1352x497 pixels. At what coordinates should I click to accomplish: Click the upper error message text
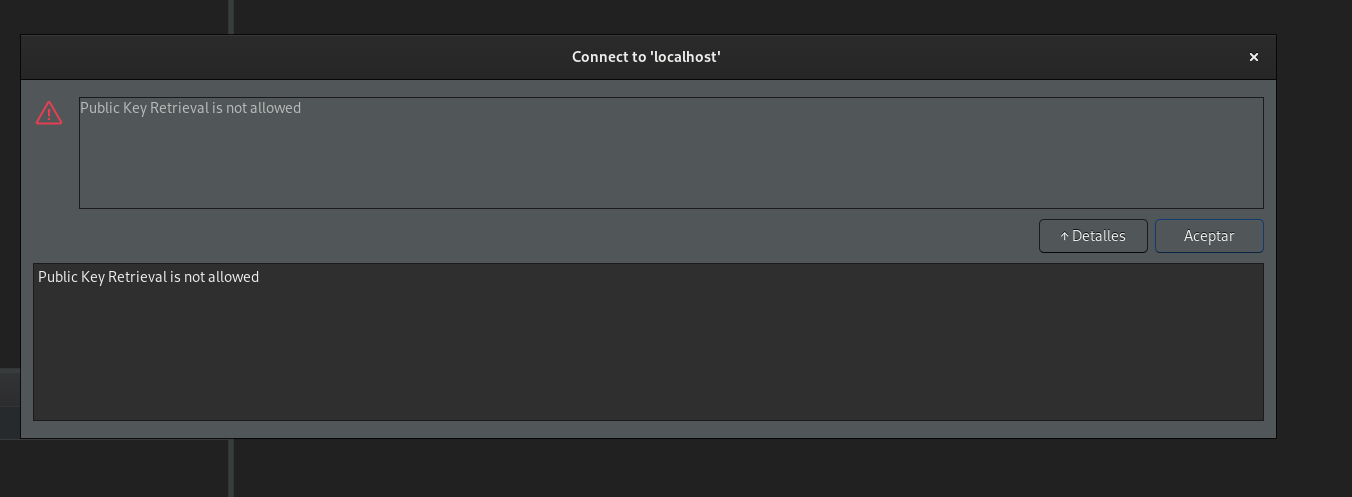(x=190, y=108)
